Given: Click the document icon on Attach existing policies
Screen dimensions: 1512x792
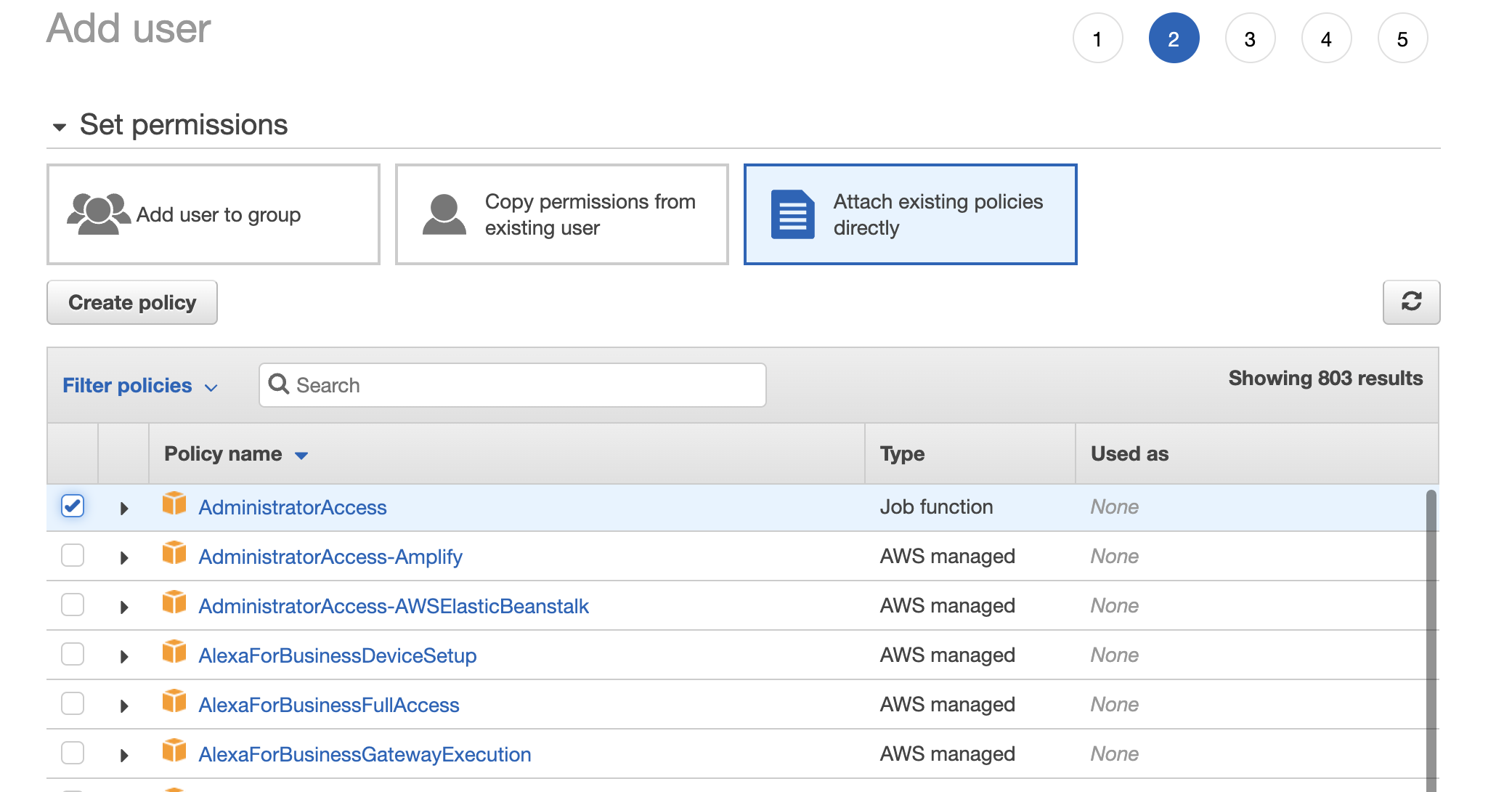Looking at the screenshot, I should (792, 214).
